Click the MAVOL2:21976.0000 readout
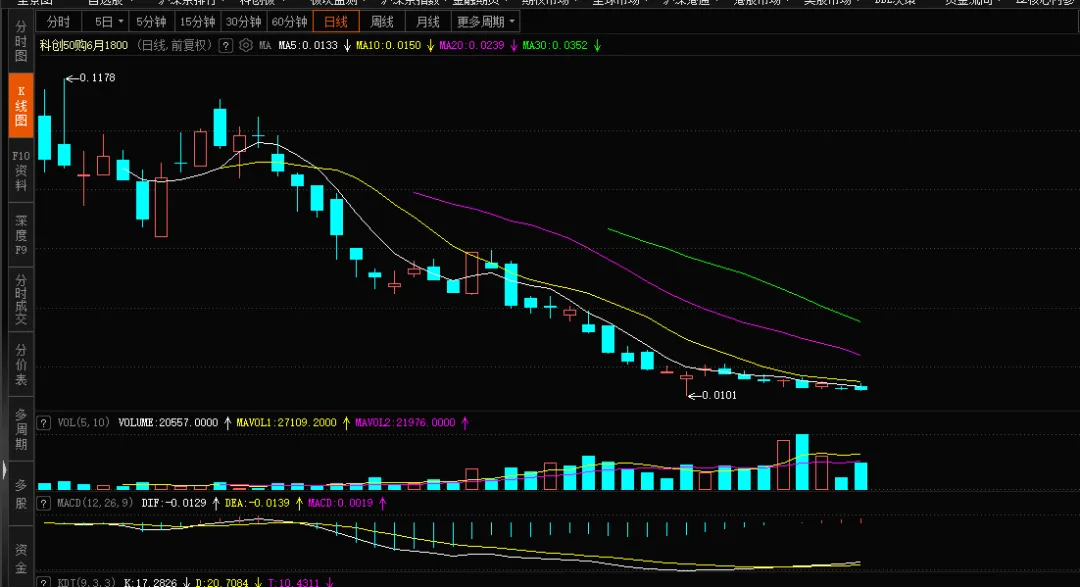 point(405,422)
